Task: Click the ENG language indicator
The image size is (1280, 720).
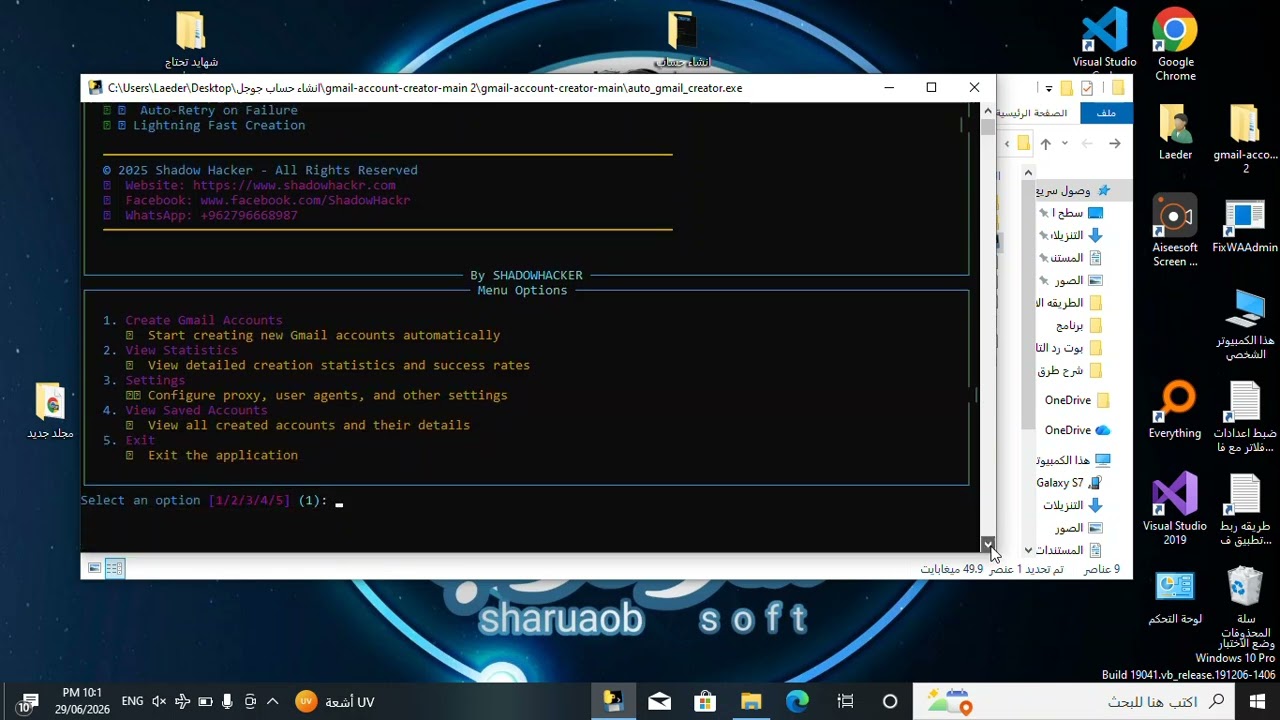Action: [132, 702]
